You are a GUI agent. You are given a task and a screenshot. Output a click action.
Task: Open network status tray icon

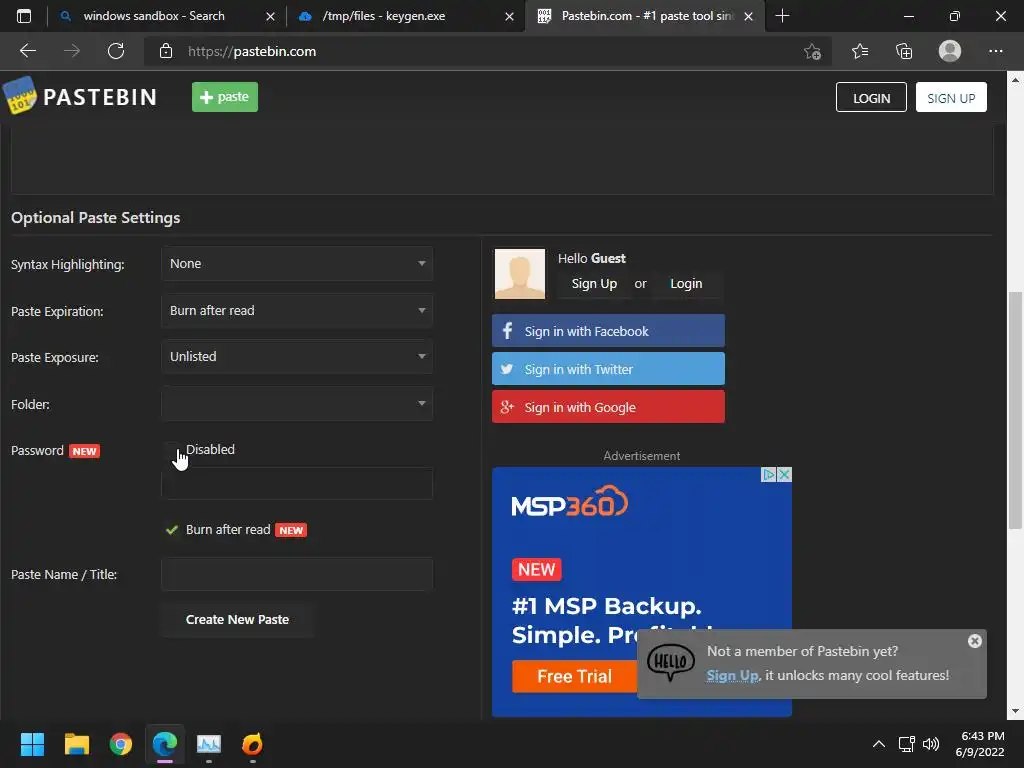[906, 744]
